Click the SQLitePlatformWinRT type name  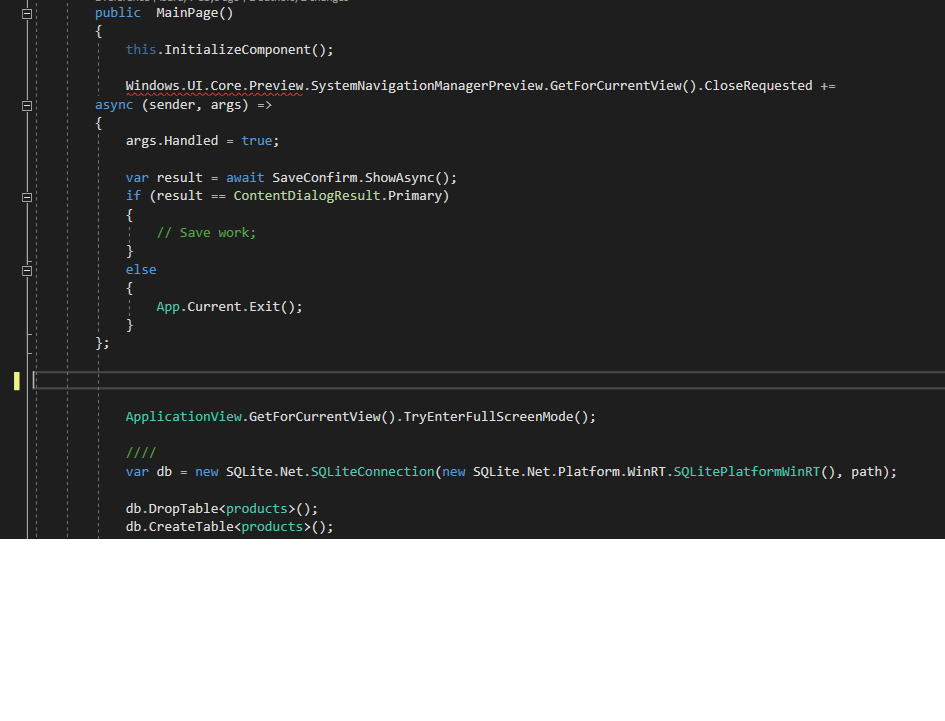click(747, 471)
